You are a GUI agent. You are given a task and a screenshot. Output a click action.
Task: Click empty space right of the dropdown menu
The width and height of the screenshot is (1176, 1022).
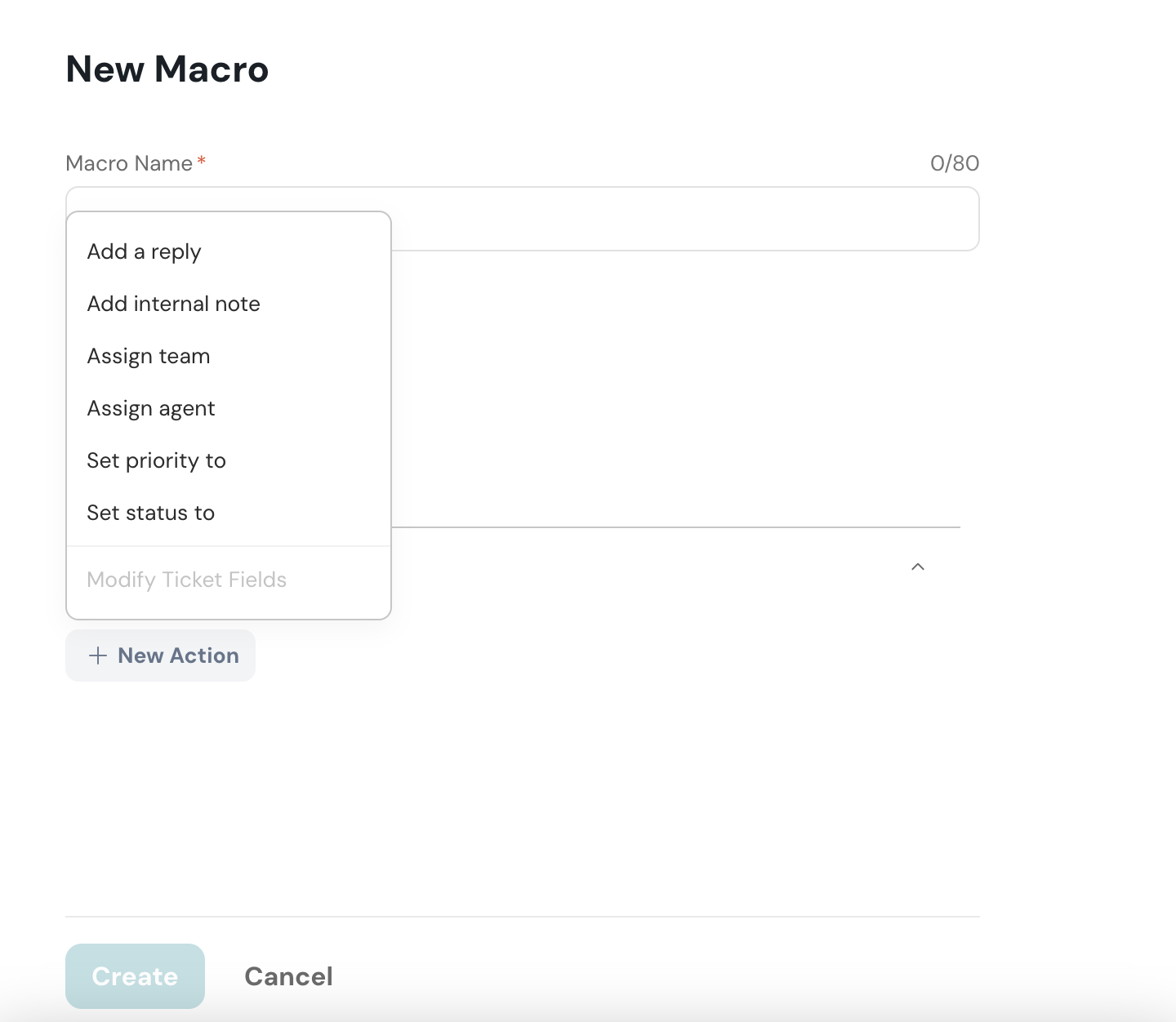[653, 392]
